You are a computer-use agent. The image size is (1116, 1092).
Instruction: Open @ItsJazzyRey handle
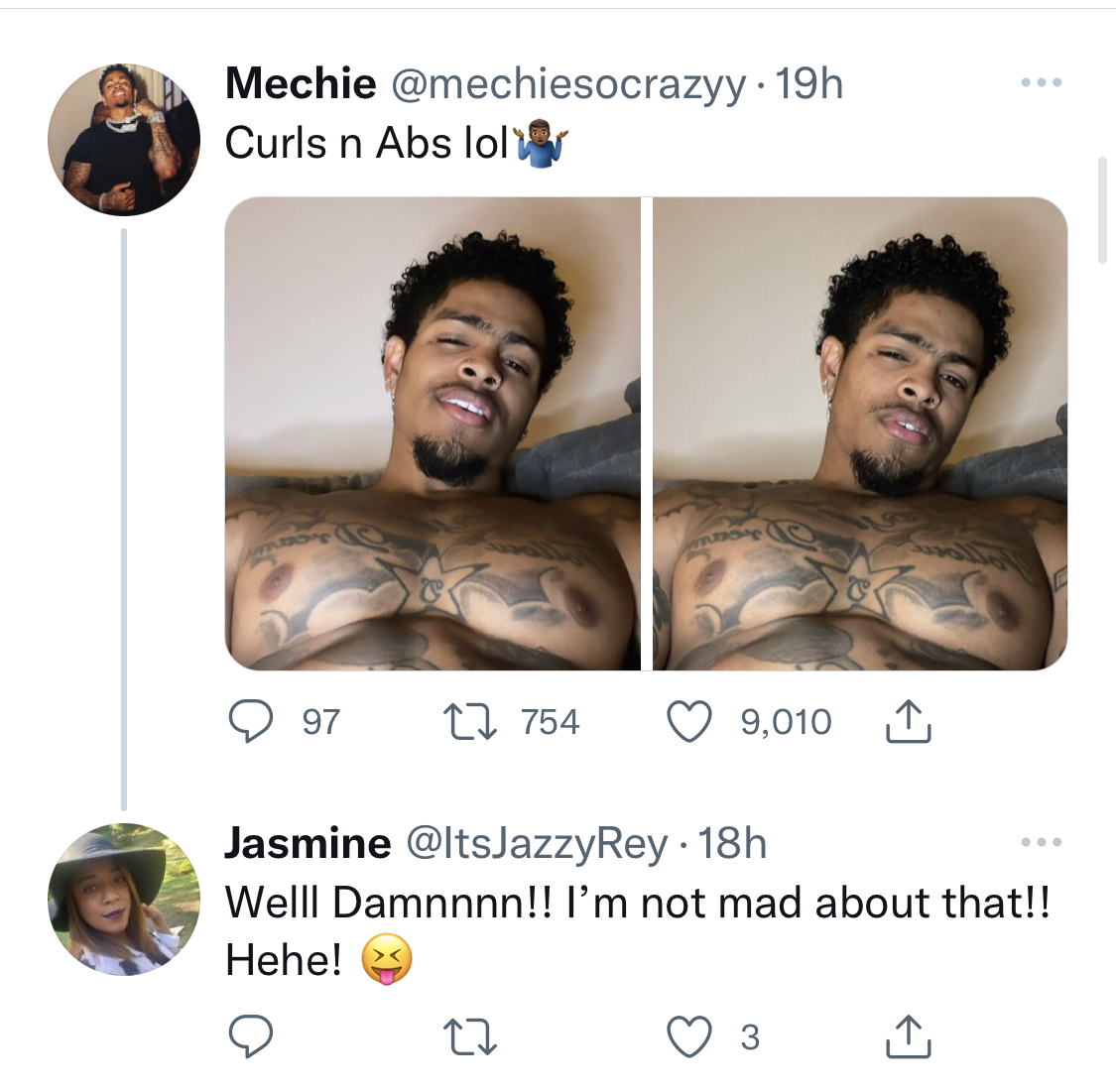(x=537, y=844)
